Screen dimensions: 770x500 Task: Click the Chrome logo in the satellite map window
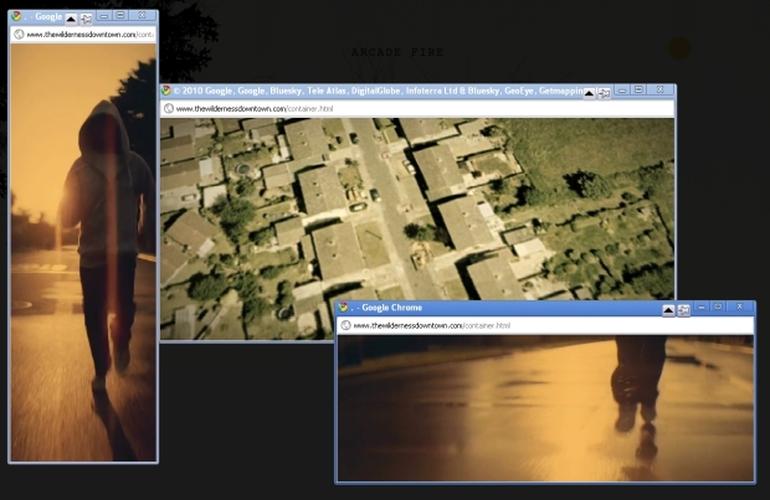coord(167,90)
